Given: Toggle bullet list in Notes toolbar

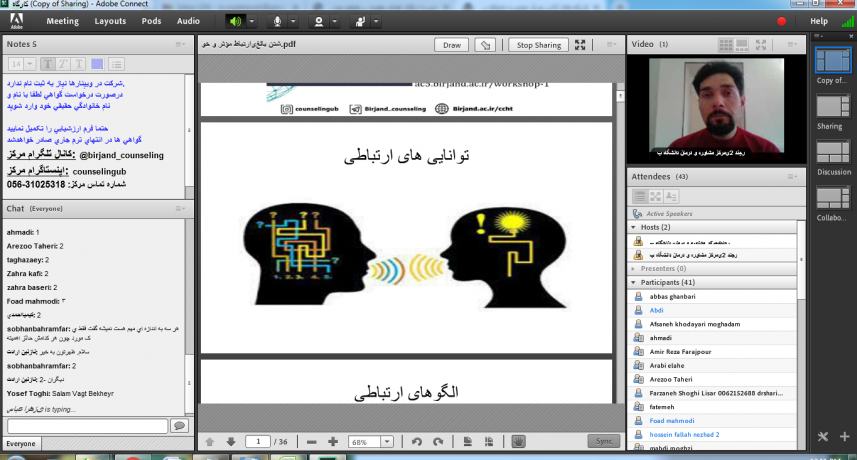Looking at the screenshot, I should pos(116,64).
